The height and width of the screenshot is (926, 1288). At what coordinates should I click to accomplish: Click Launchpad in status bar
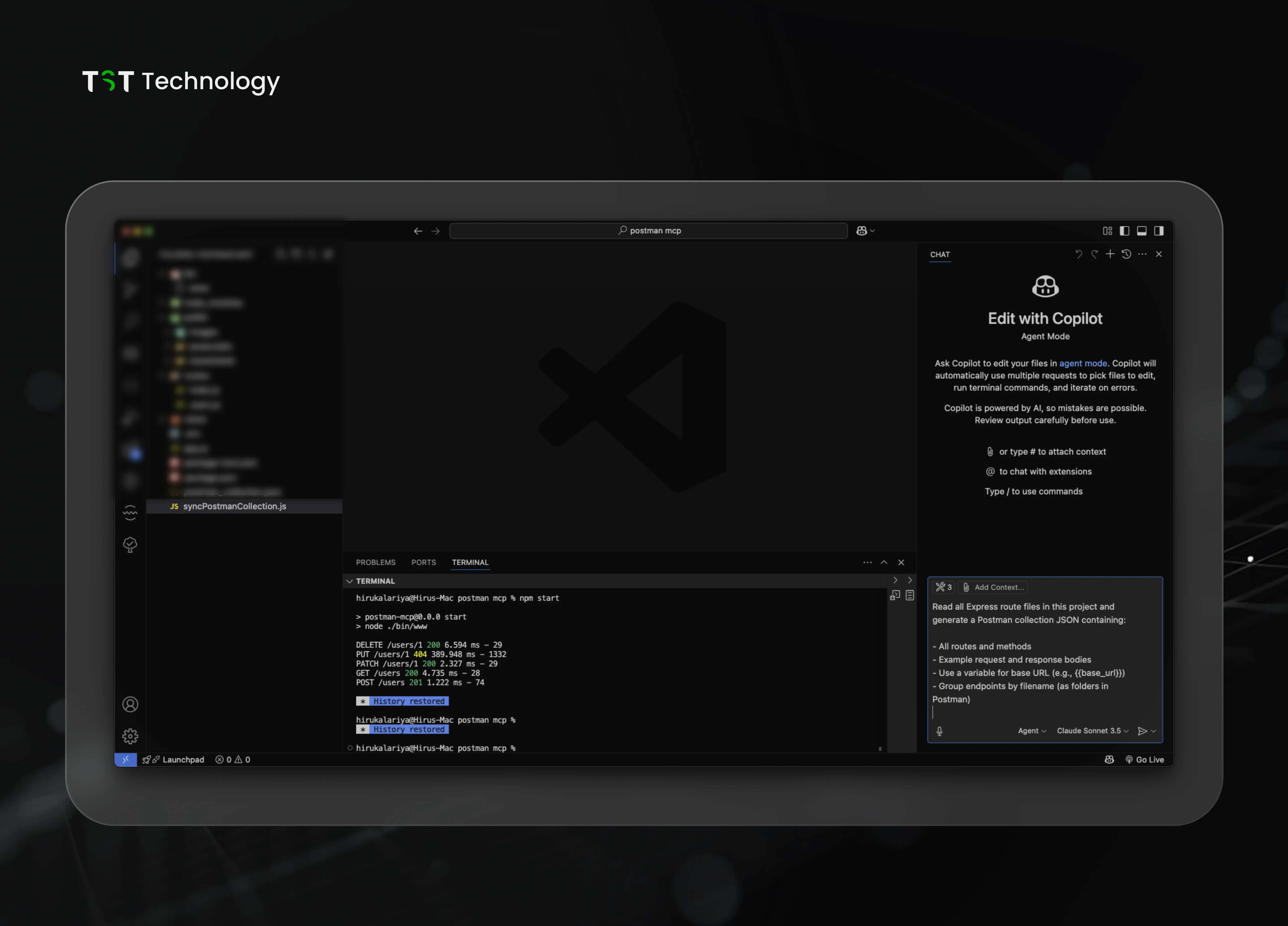[173, 760]
